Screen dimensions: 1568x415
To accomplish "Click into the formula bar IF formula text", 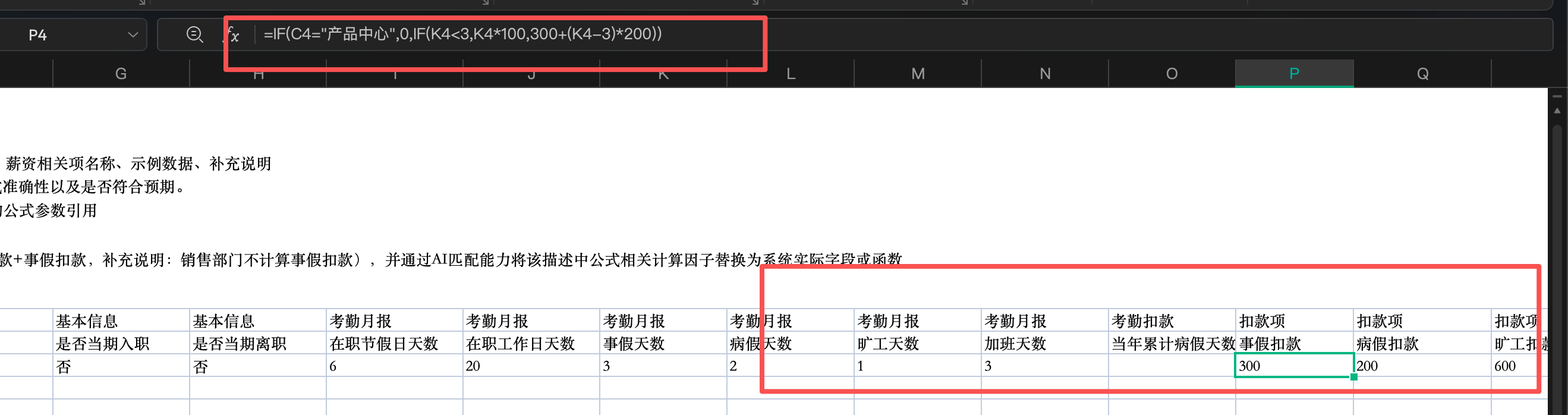I will [462, 34].
